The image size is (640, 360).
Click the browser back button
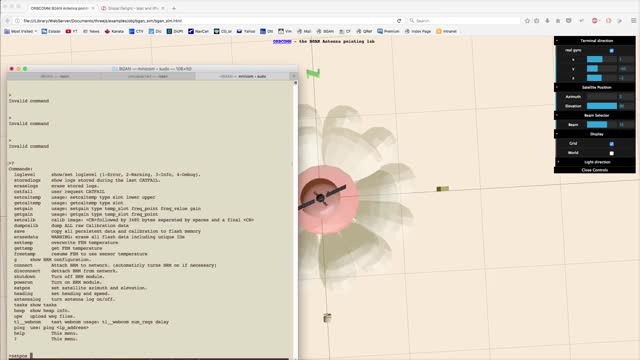[x=7, y=21]
